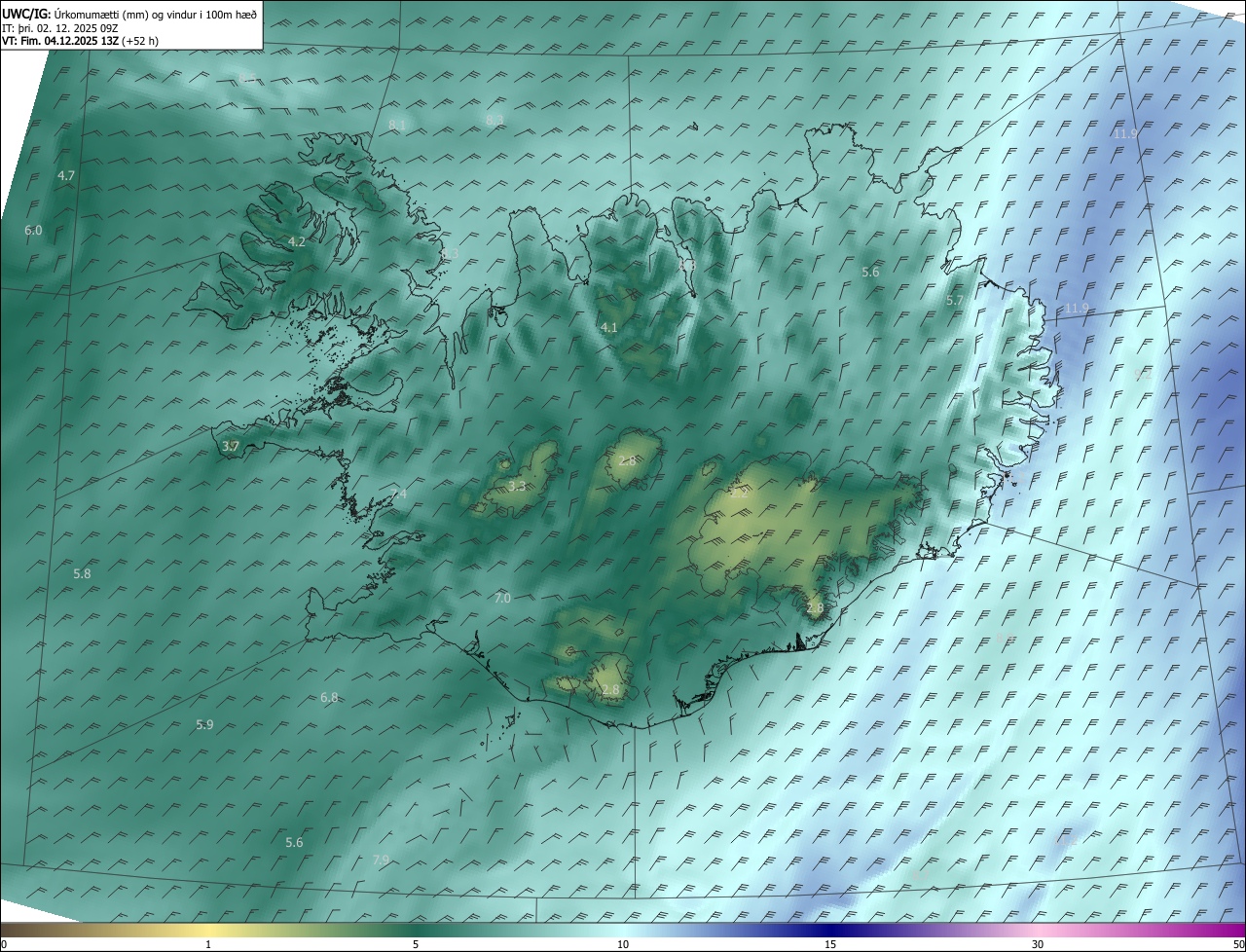Image resolution: width=1246 pixels, height=952 pixels.
Task: Click the 3.7 value on the map
Action: coord(230,446)
